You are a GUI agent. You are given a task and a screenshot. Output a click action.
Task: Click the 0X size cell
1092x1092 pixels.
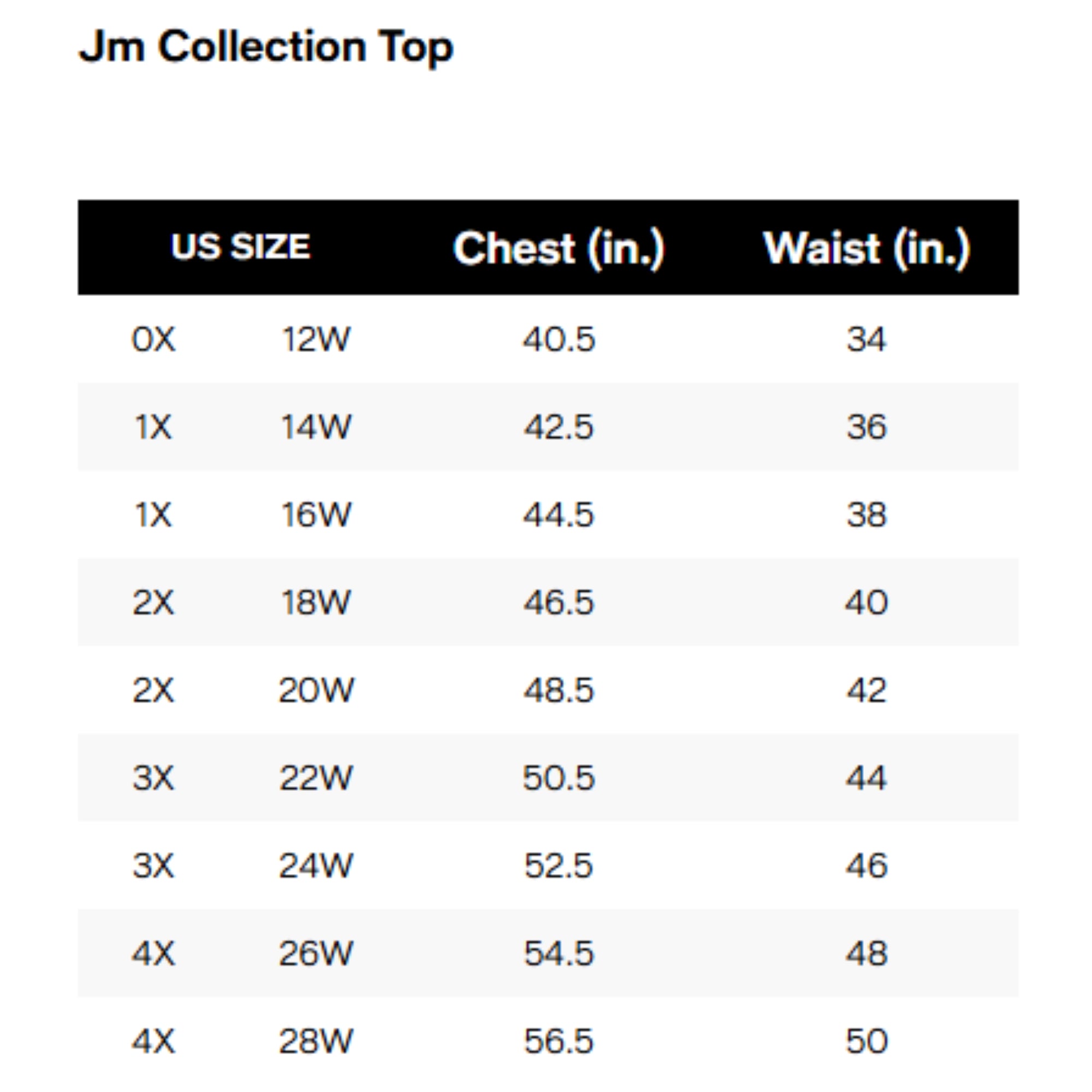click(153, 340)
